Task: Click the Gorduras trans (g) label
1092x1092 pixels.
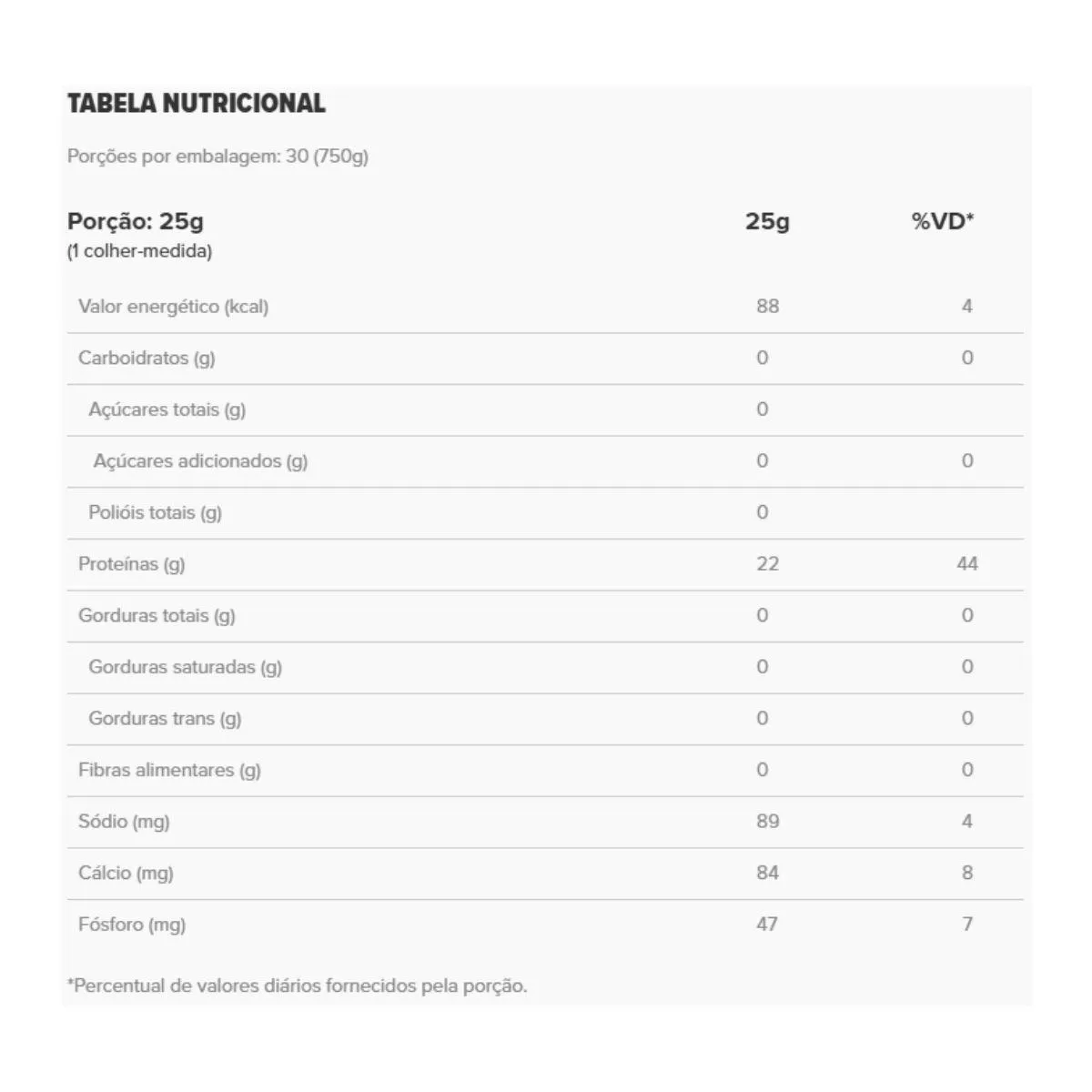Action: [165, 719]
